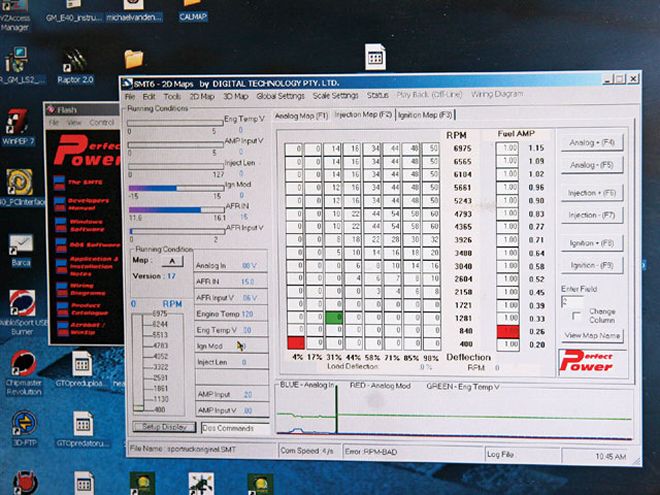Click the Setup Display button
The image size is (660, 495).
pyautogui.click(x=164, y=427)
